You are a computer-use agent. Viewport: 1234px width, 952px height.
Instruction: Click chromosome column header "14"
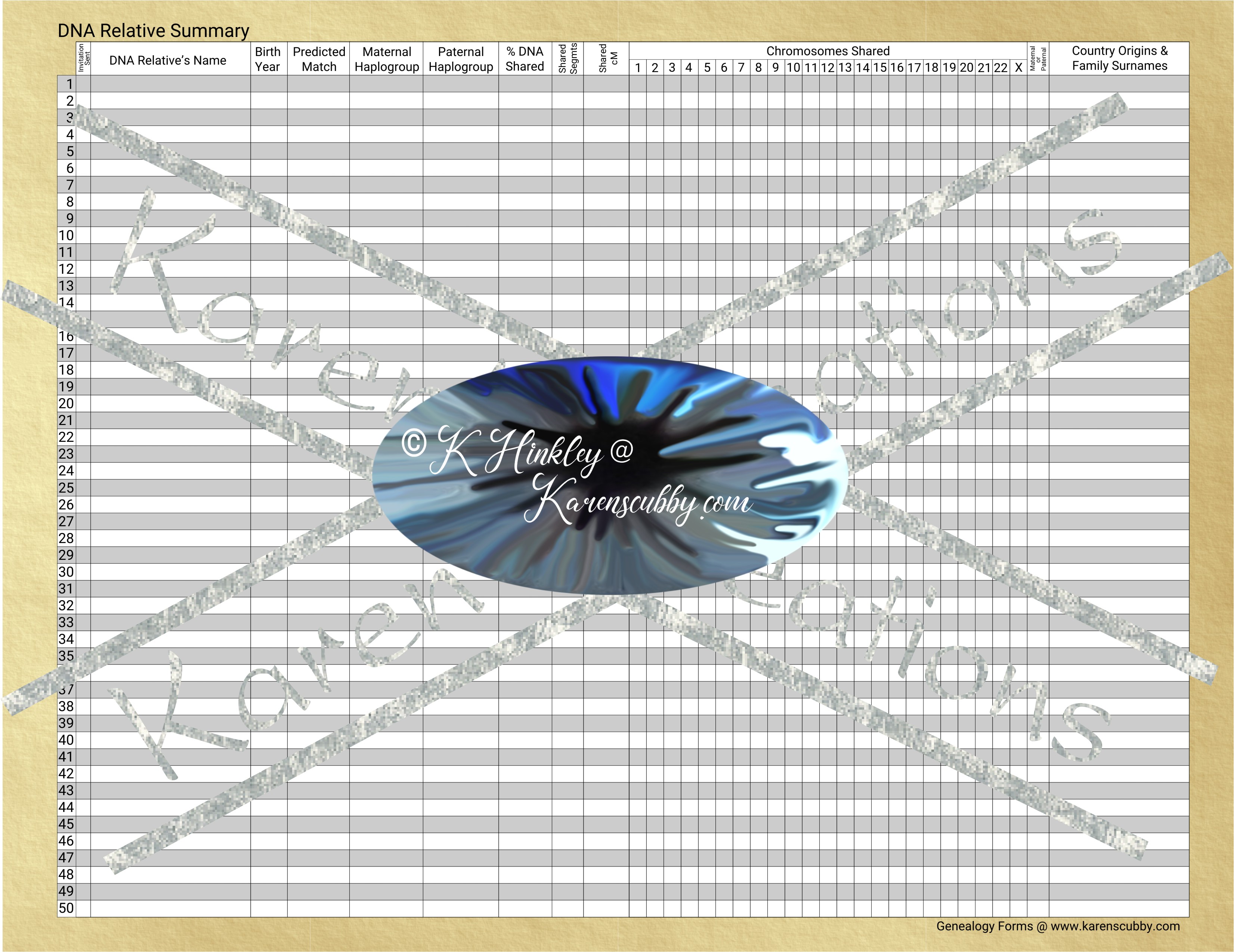[863, 68]
